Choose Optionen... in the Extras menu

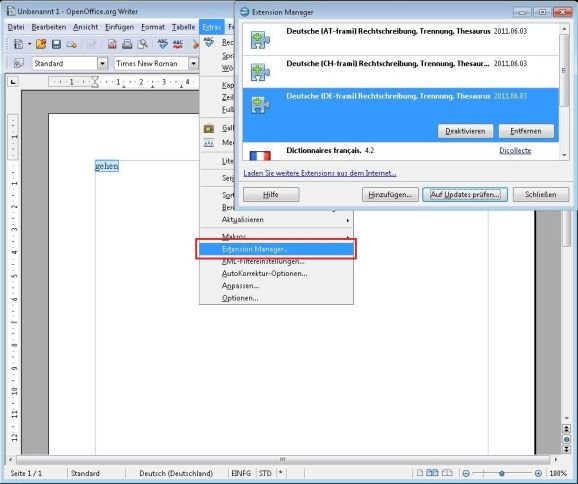(276, 298)
